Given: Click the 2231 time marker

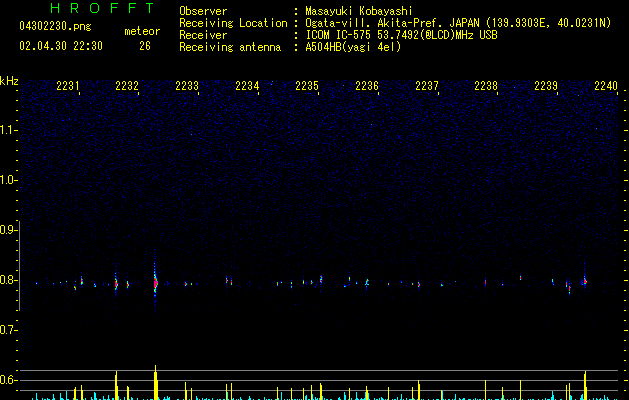Looking at the screenshot, I should [67, 86].
